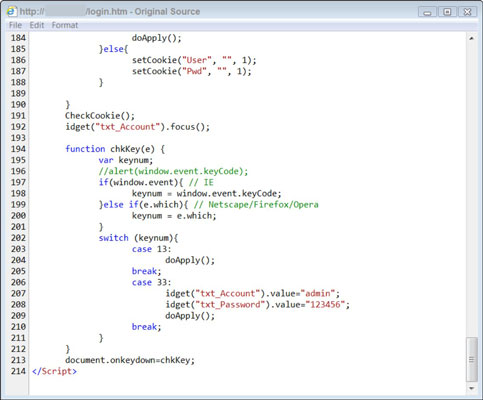Click doApply(); on line 204
This screenshot has width=483, height=400.
(190, 260)
